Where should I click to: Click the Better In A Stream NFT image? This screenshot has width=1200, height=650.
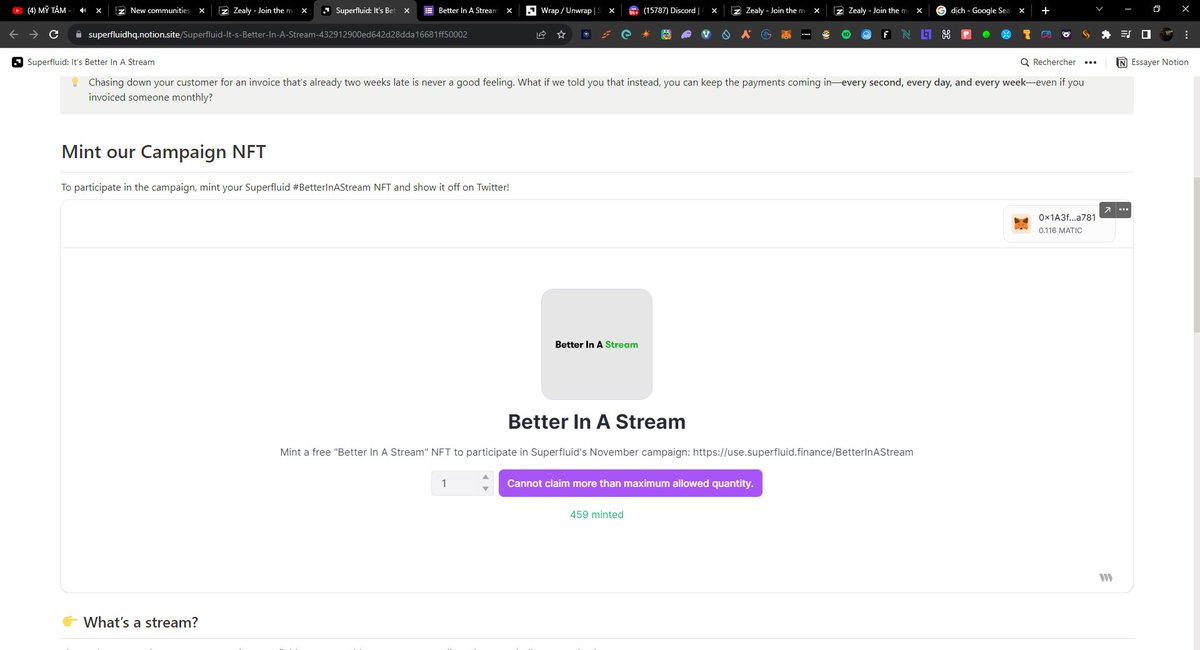597,344
